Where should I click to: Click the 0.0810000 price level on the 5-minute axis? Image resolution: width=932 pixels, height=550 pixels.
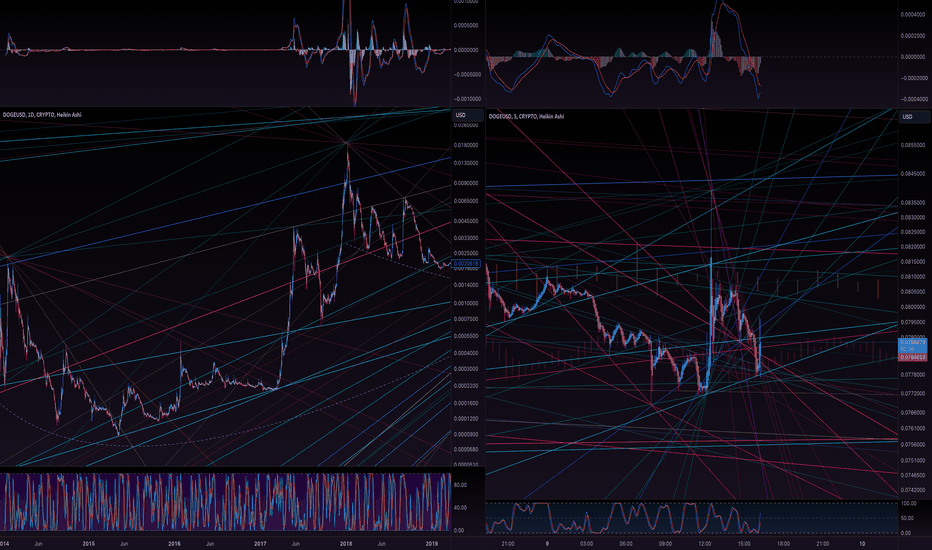[913, 276]
